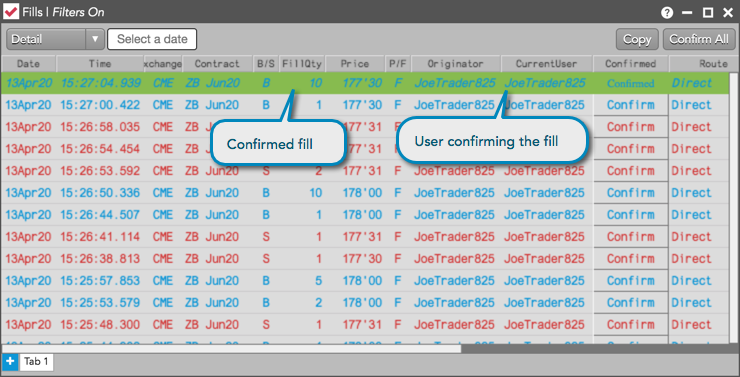Screen dimensions: 740x377
Task: Sort by the Date column header
Action: (28, 64)
